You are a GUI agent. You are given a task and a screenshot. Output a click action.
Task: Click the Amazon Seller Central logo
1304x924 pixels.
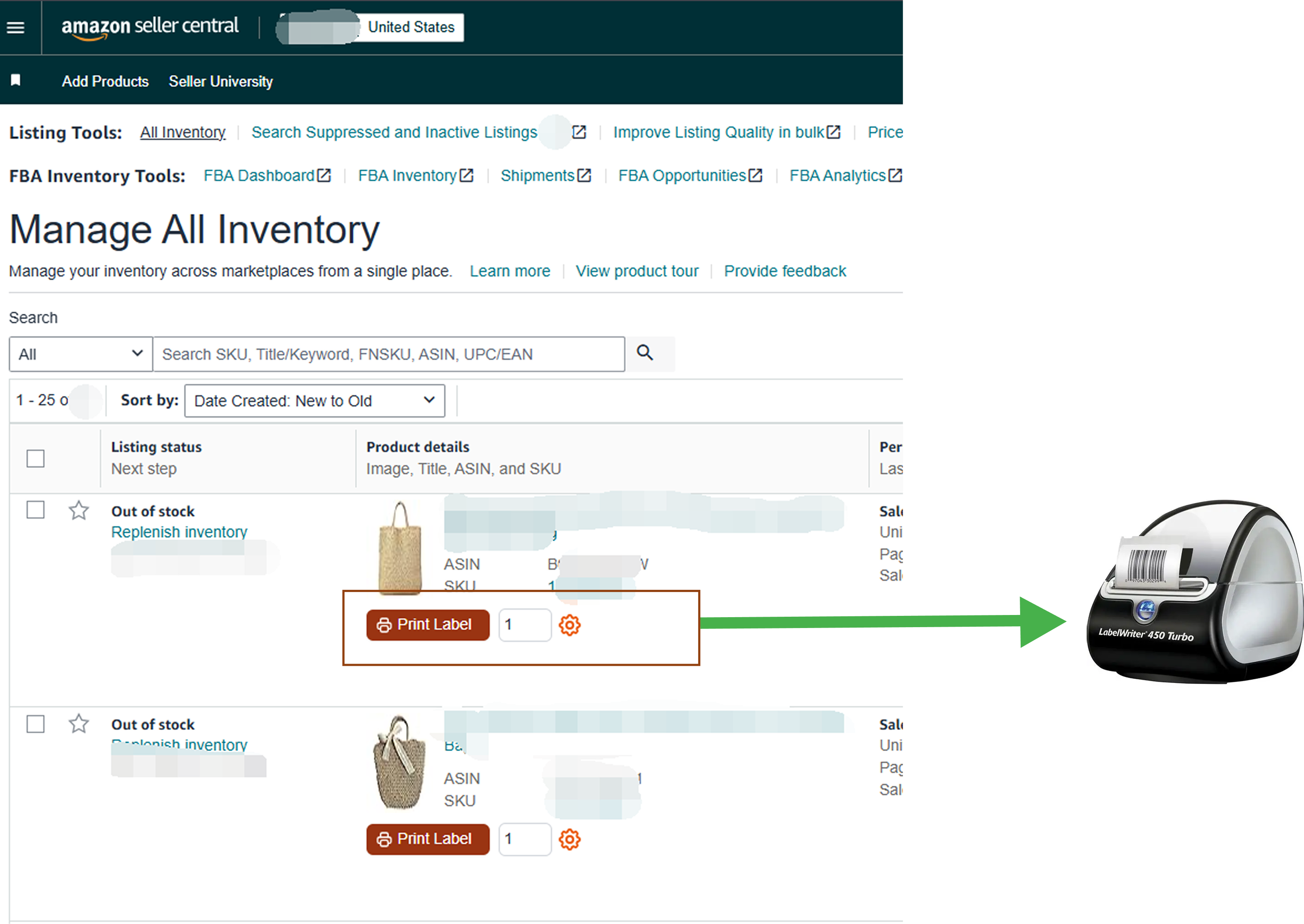[150, 27]
